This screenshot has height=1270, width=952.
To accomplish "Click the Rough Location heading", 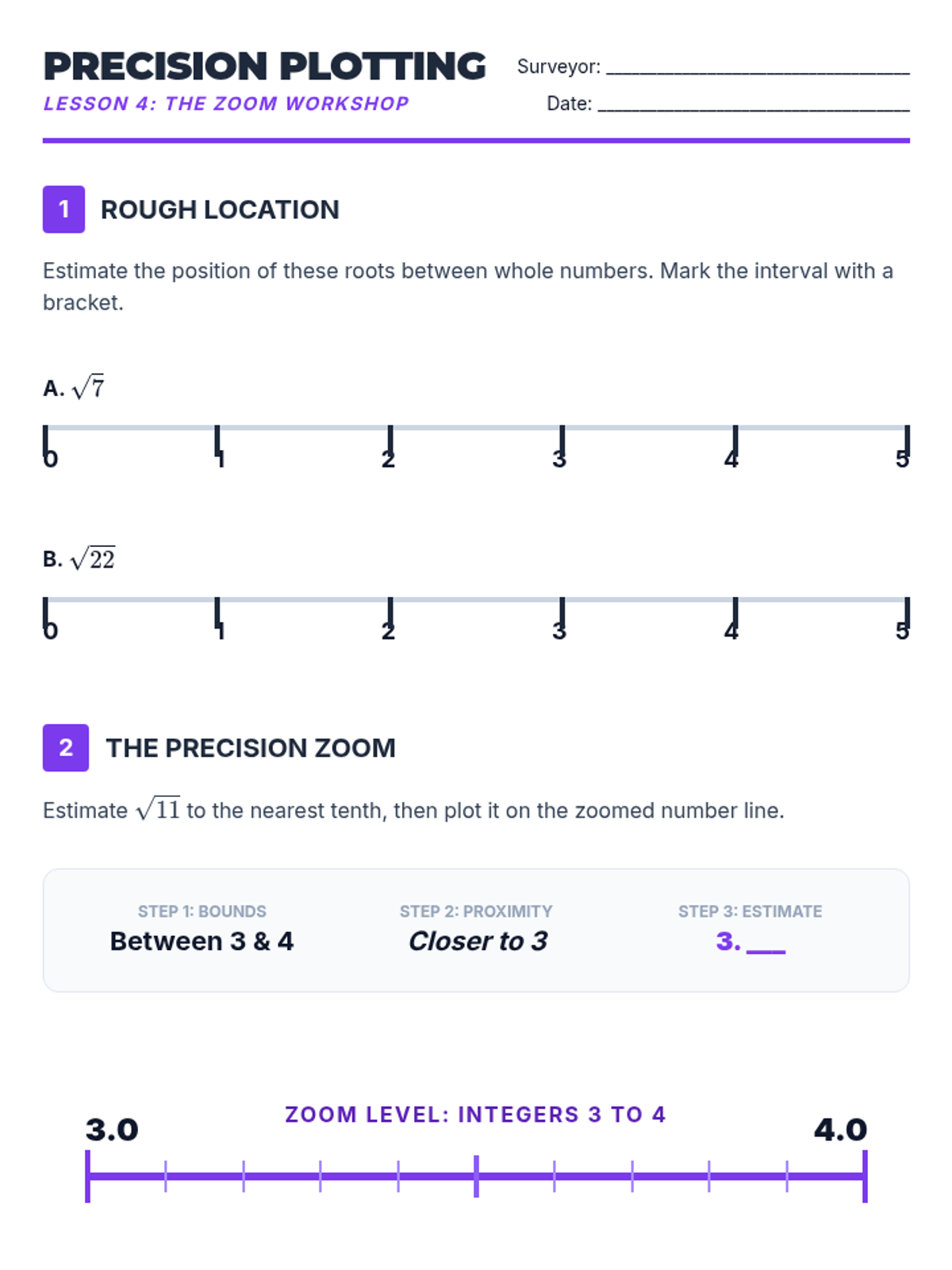I will [220, 210].
